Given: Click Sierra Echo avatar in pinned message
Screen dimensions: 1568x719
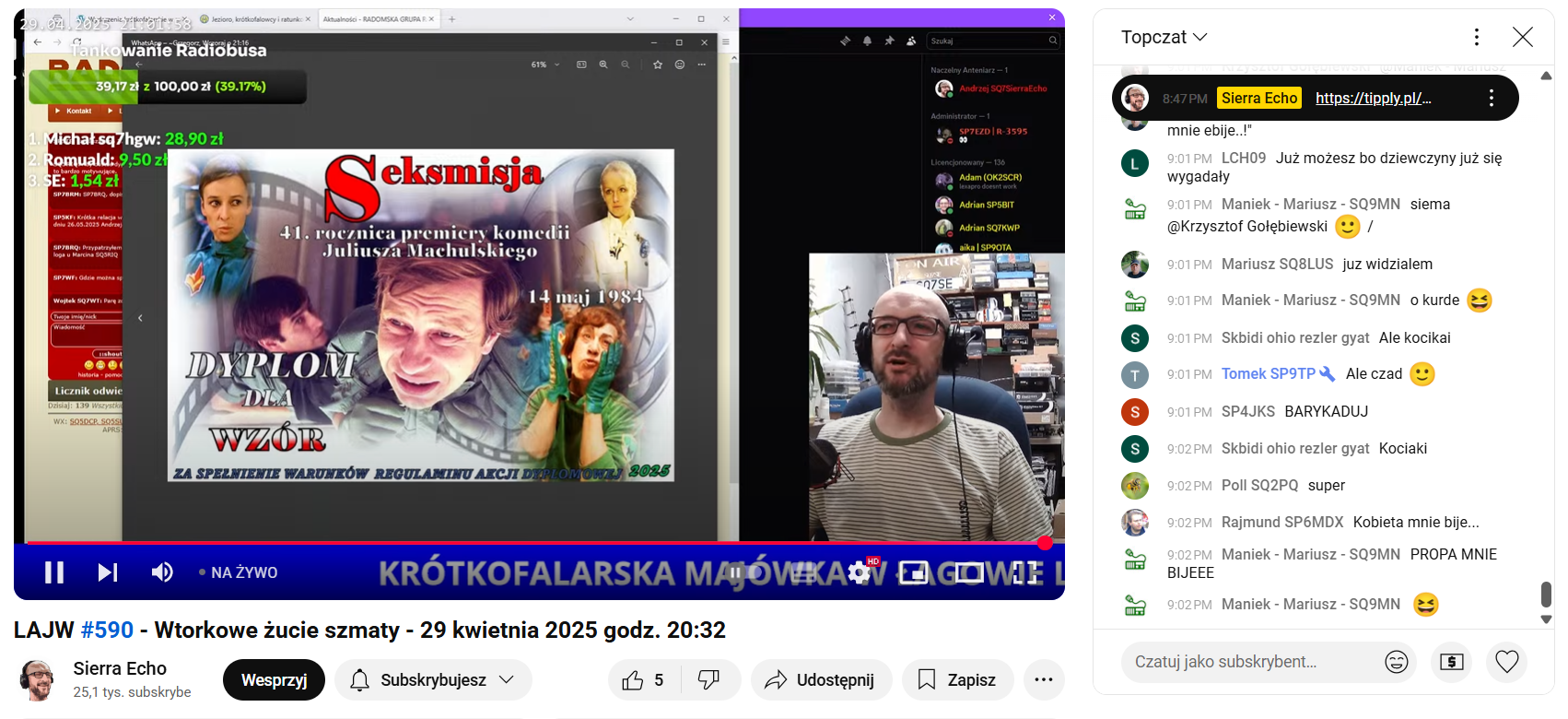Looking at the screenshot, I should pos(1135,98).
